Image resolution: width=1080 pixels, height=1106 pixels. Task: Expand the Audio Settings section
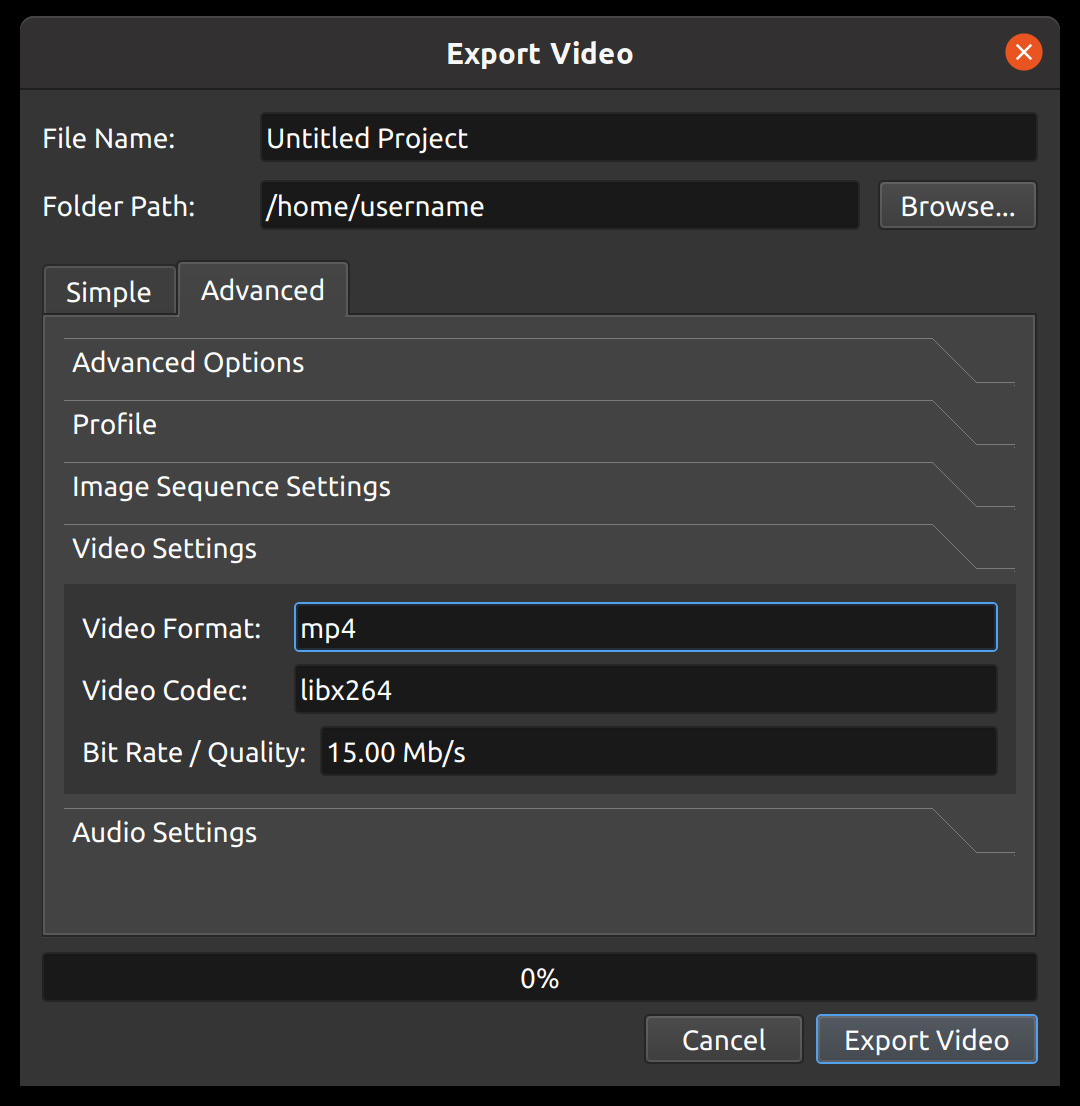tap(164, 831)
